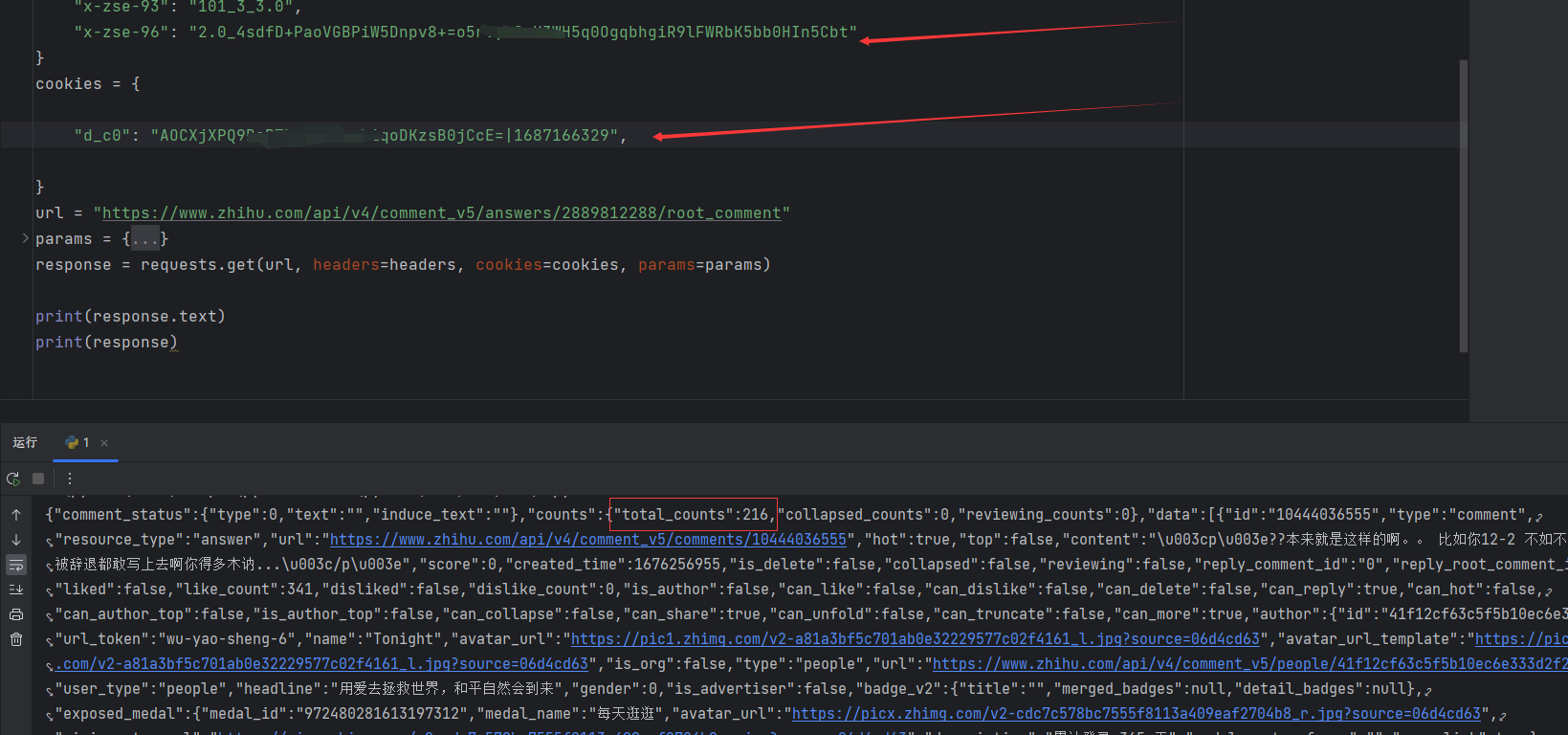Click the params=params argument
The width and height of the screenshot is (1568, 735).
click(x=699, y=265)
